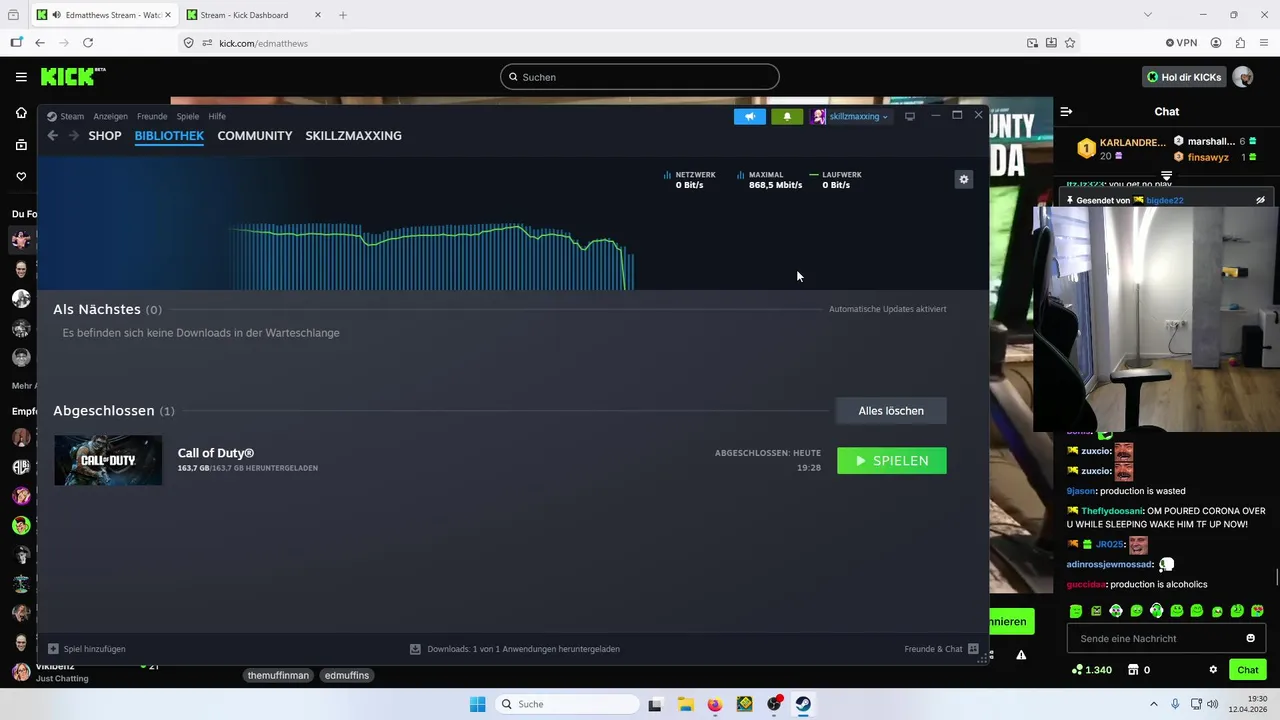The height and width of the screenshot is (720, 1280).
Task: Show hidden tray icons chevron
Action: 1153,704
